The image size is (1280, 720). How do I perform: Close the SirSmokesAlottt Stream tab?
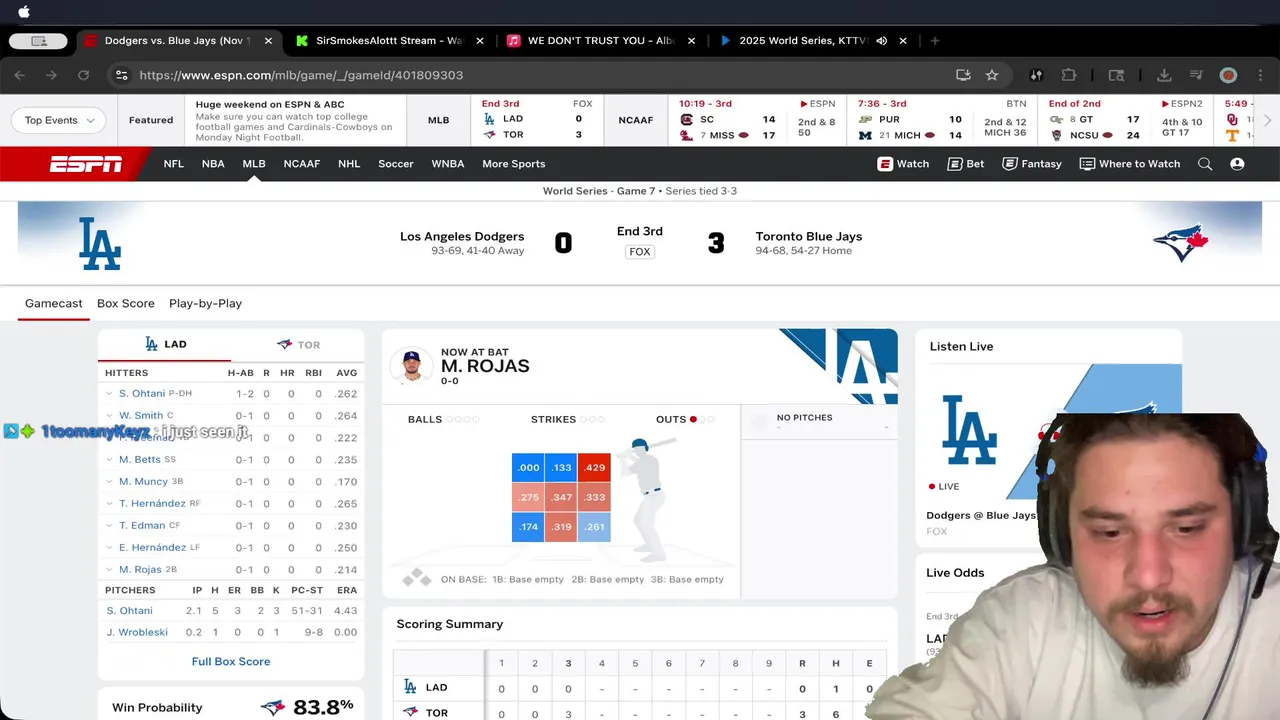click(x=480, y=41)
